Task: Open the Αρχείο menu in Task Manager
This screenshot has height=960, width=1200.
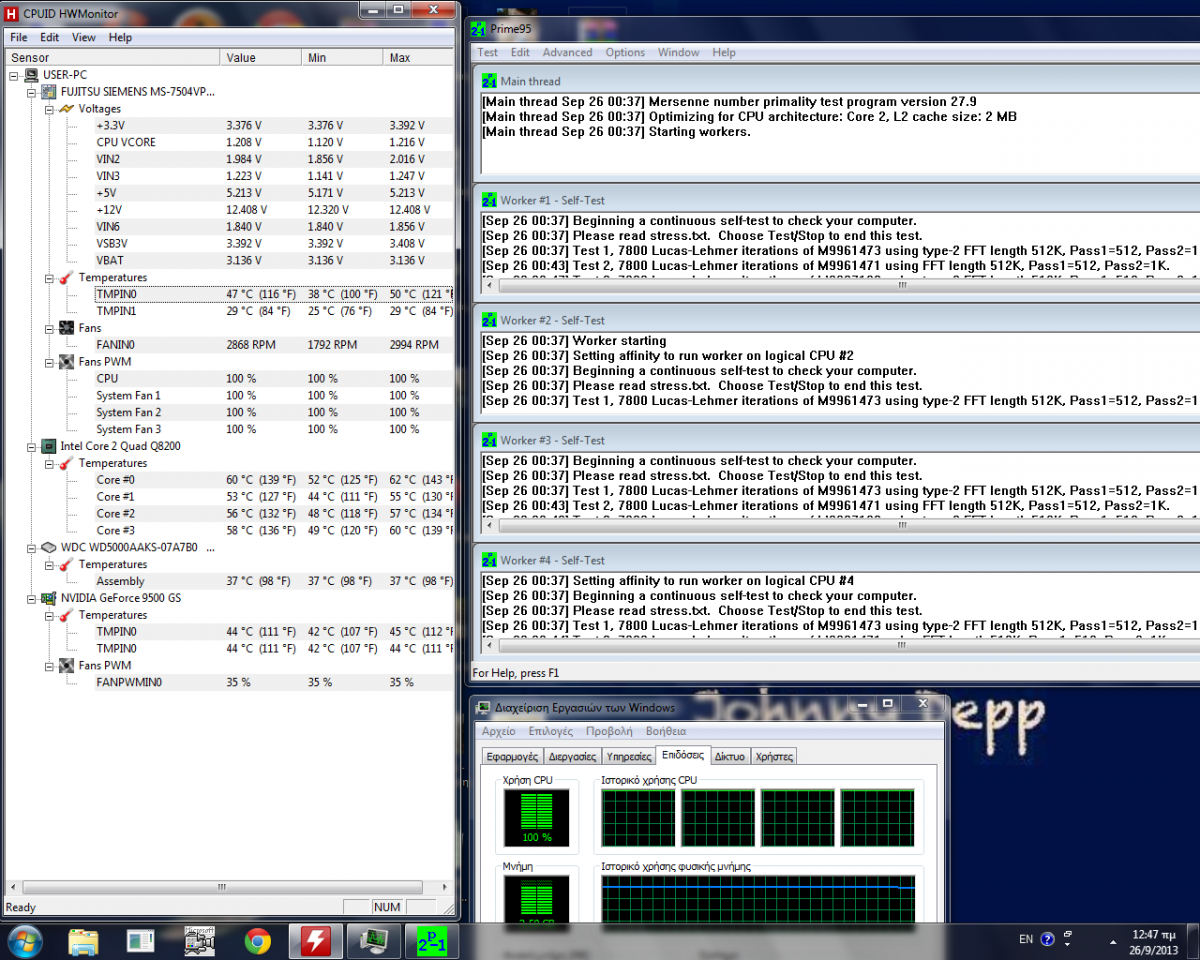Action: tap(498, 731)
